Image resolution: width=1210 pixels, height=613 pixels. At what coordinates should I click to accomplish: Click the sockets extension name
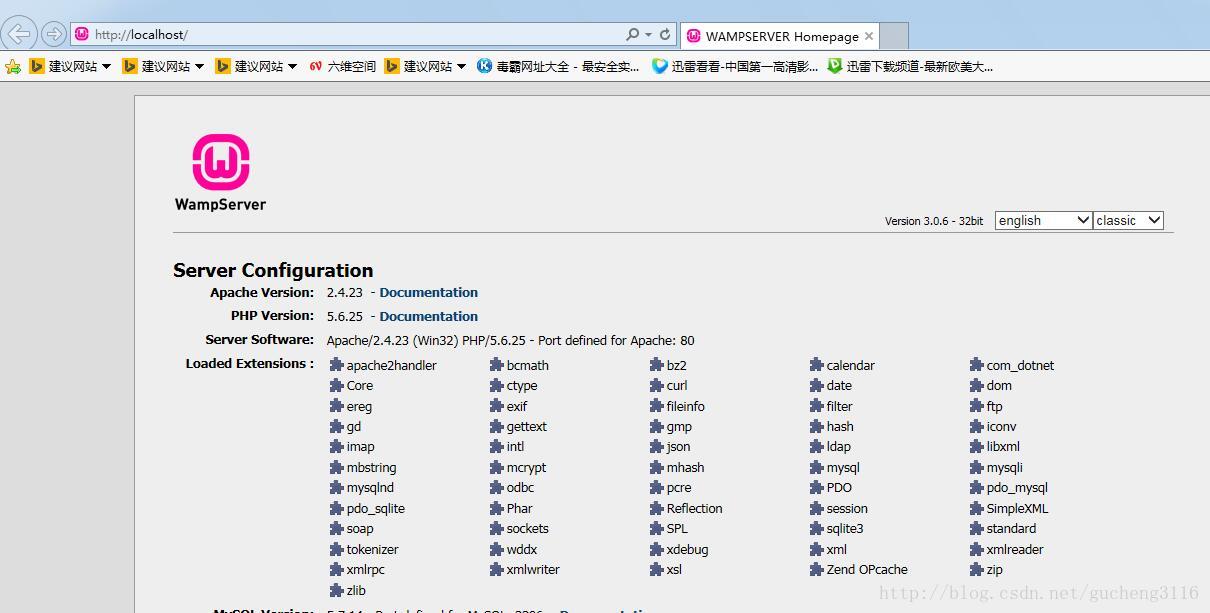528,528
